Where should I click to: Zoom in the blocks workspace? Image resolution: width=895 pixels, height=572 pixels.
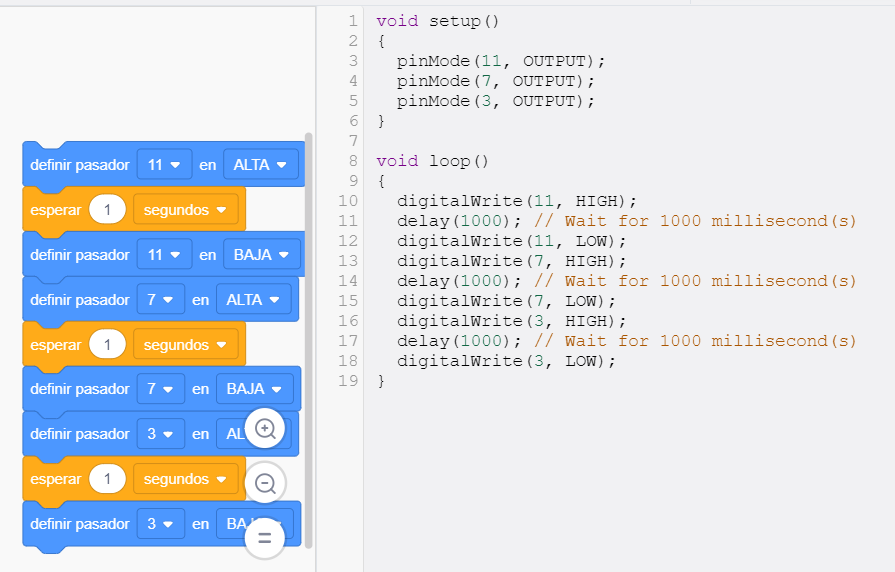pyautogui.click(x=265, y=428)
